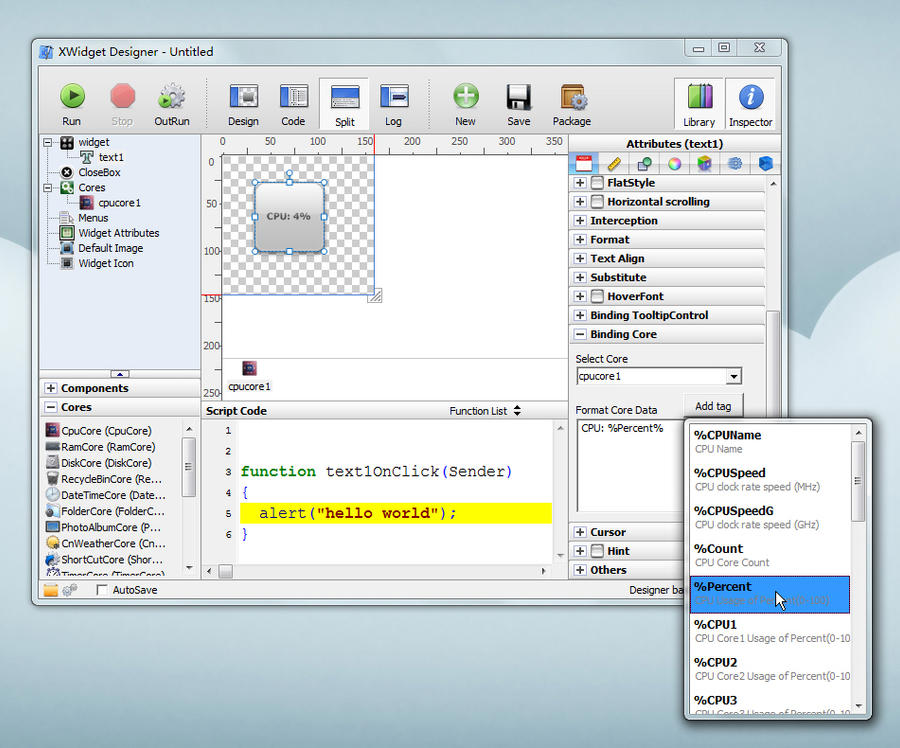
Task: Click the gears icon in status bar
Action: point(69,590)
